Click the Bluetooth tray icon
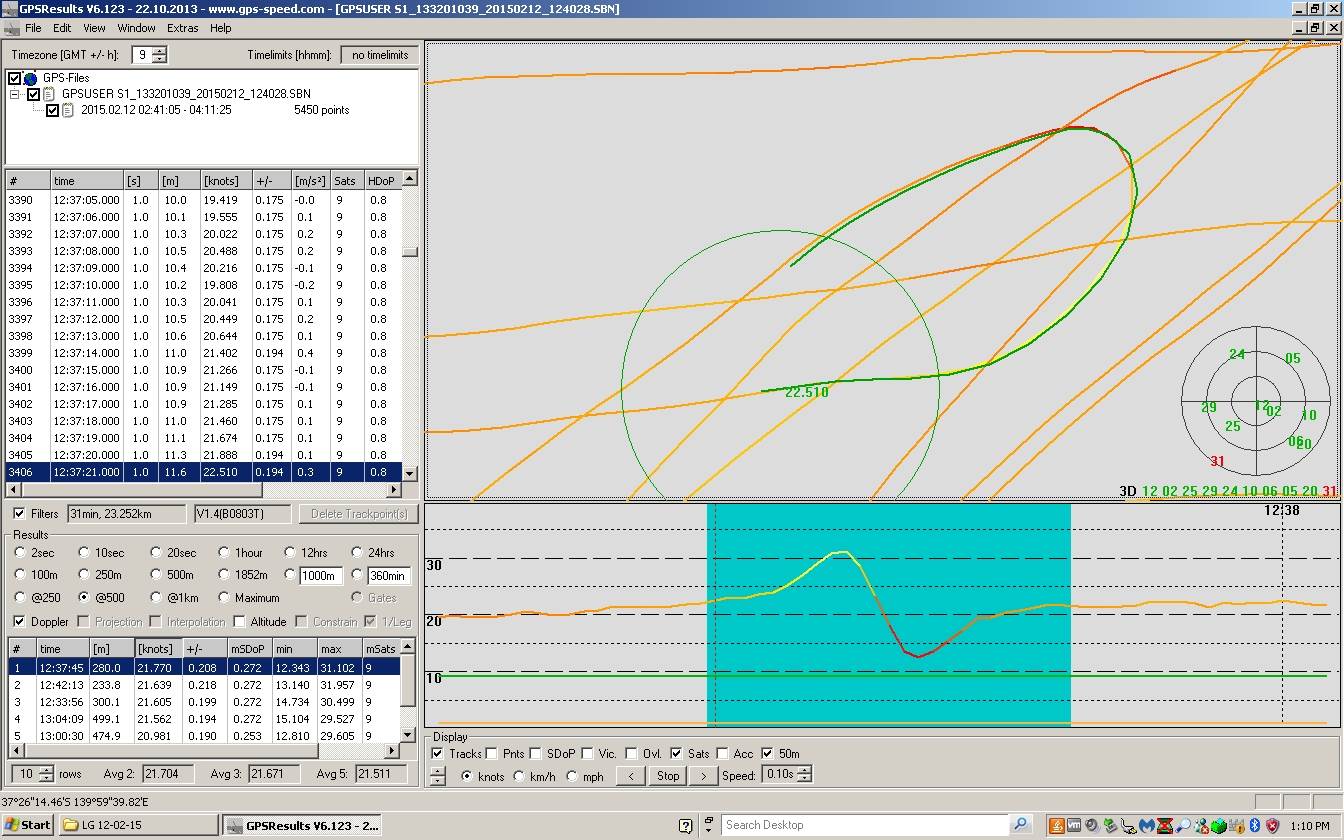 click(1256, 826)
